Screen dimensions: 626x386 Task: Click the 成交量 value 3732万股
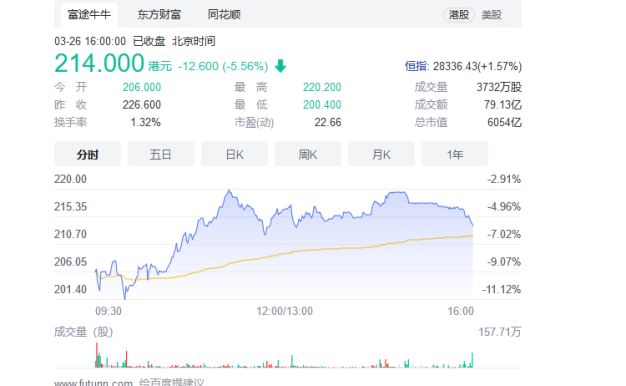(499, 87)
